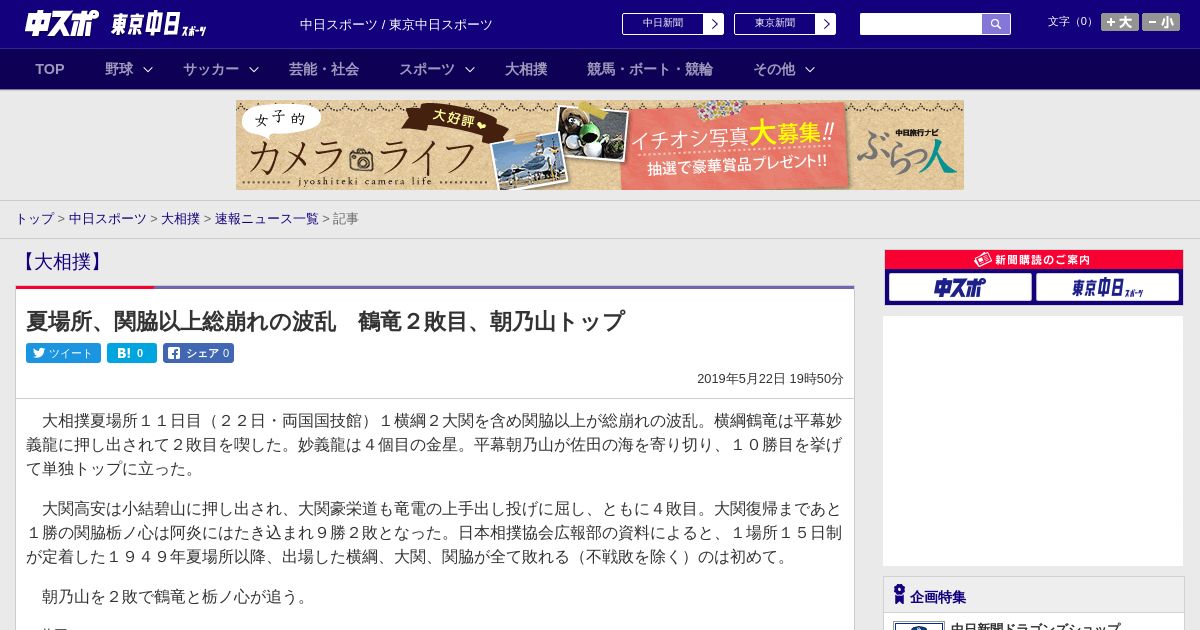
Task: Open 中日新聞ドラゴンズショップ sidebar link
Action: click(x=1035, y=627)
